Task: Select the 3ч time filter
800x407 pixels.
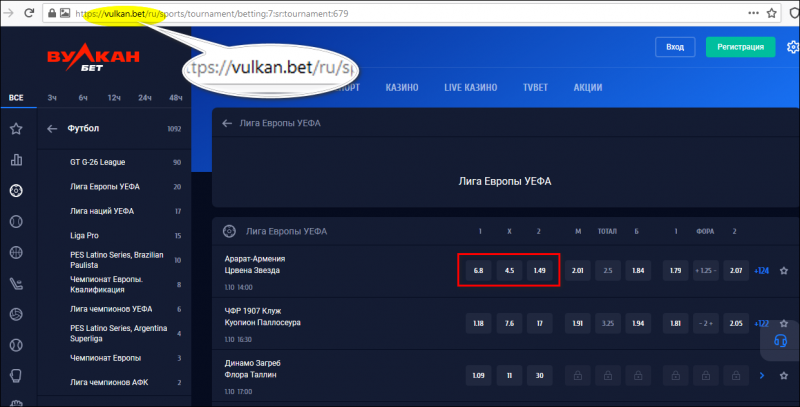Action: point(52,97)
